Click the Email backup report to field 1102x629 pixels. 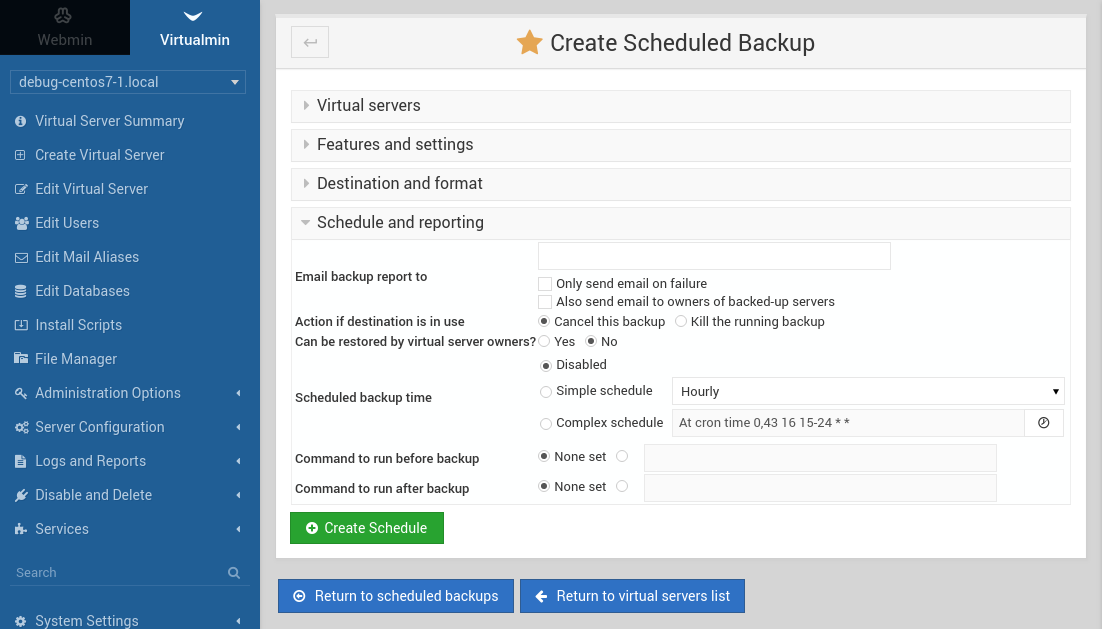pyautogui.click(x=714, y=256)
